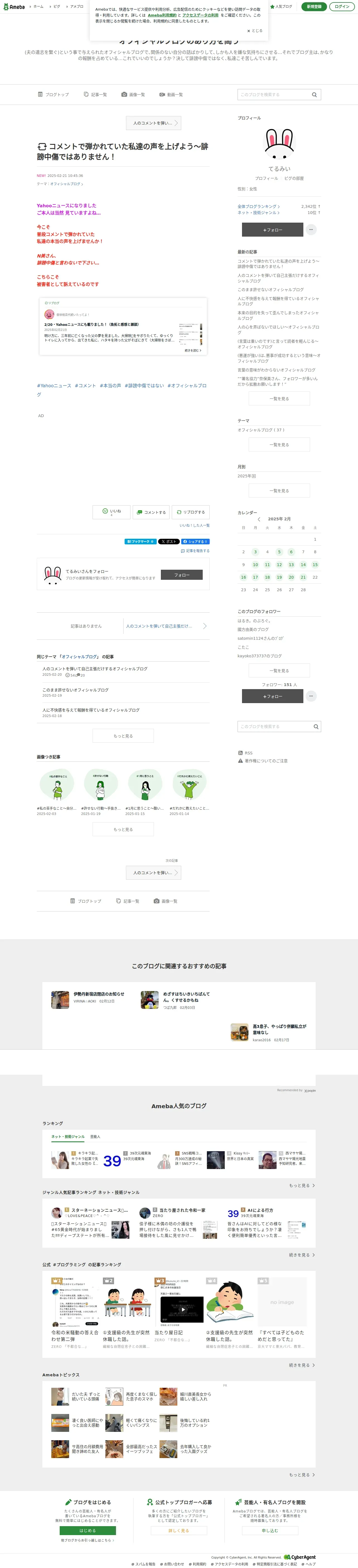Click the arrow icon at pager right
The height and width of the screenshot is (1568, 358).
point(205,626)
